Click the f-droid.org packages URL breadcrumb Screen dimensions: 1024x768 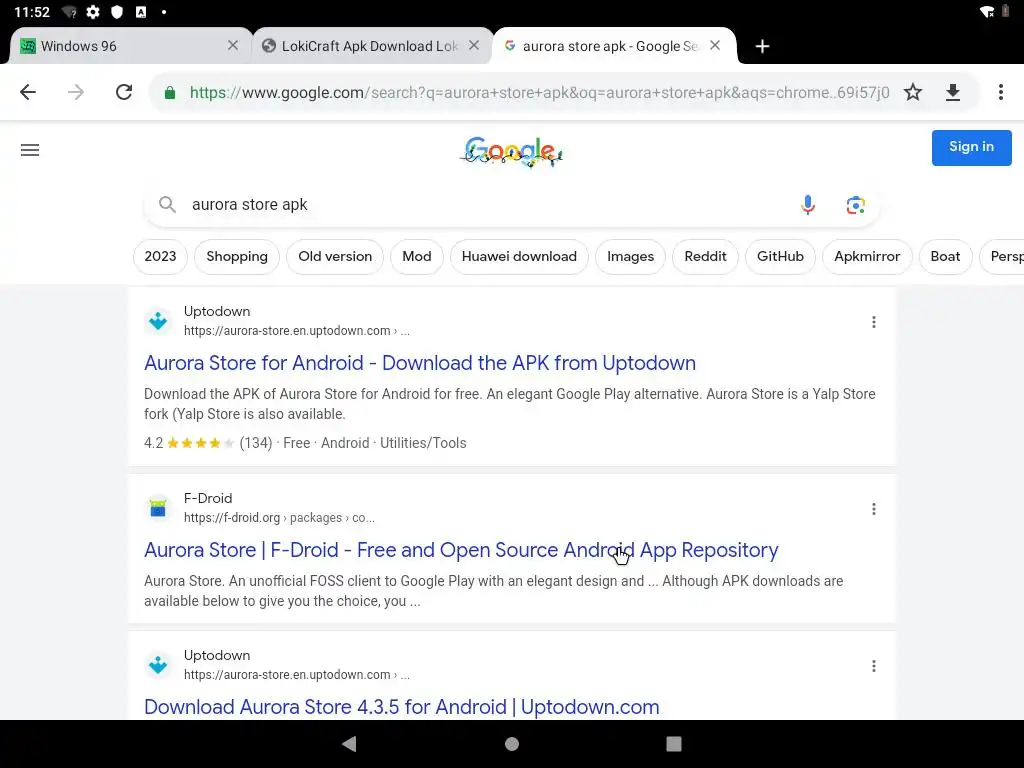click(280, 518)
